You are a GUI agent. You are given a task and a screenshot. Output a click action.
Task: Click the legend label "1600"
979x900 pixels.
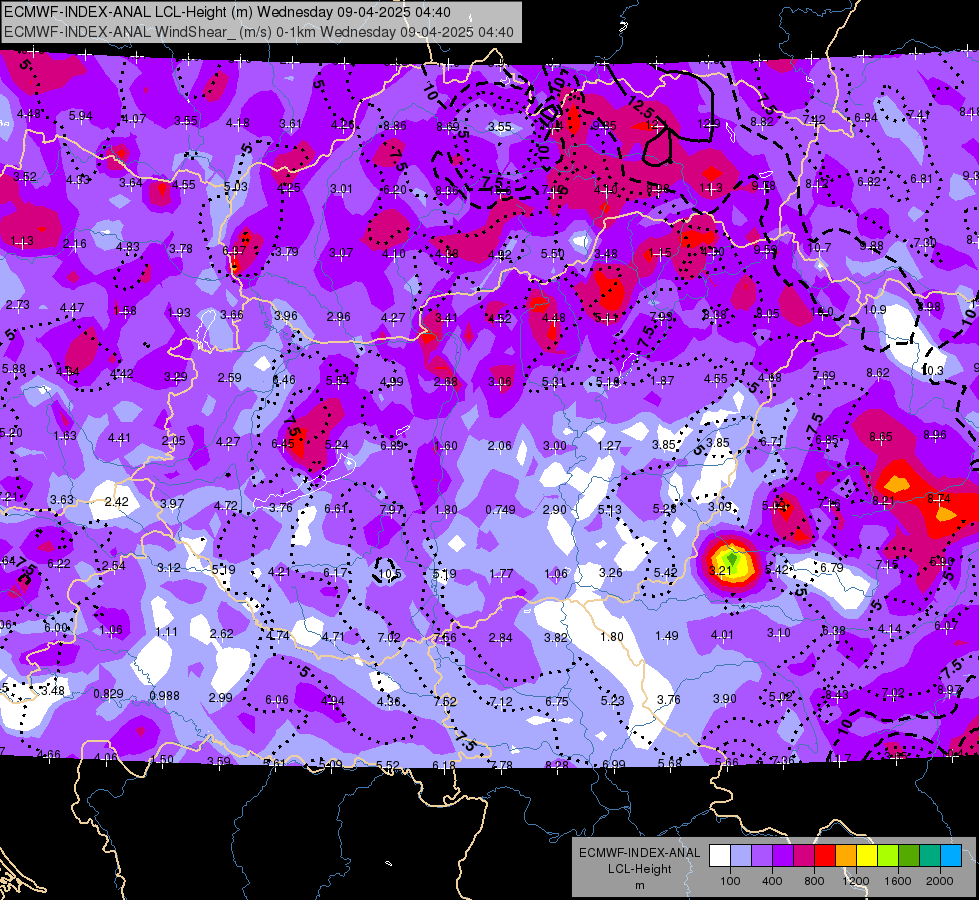[x=898, y=881]
